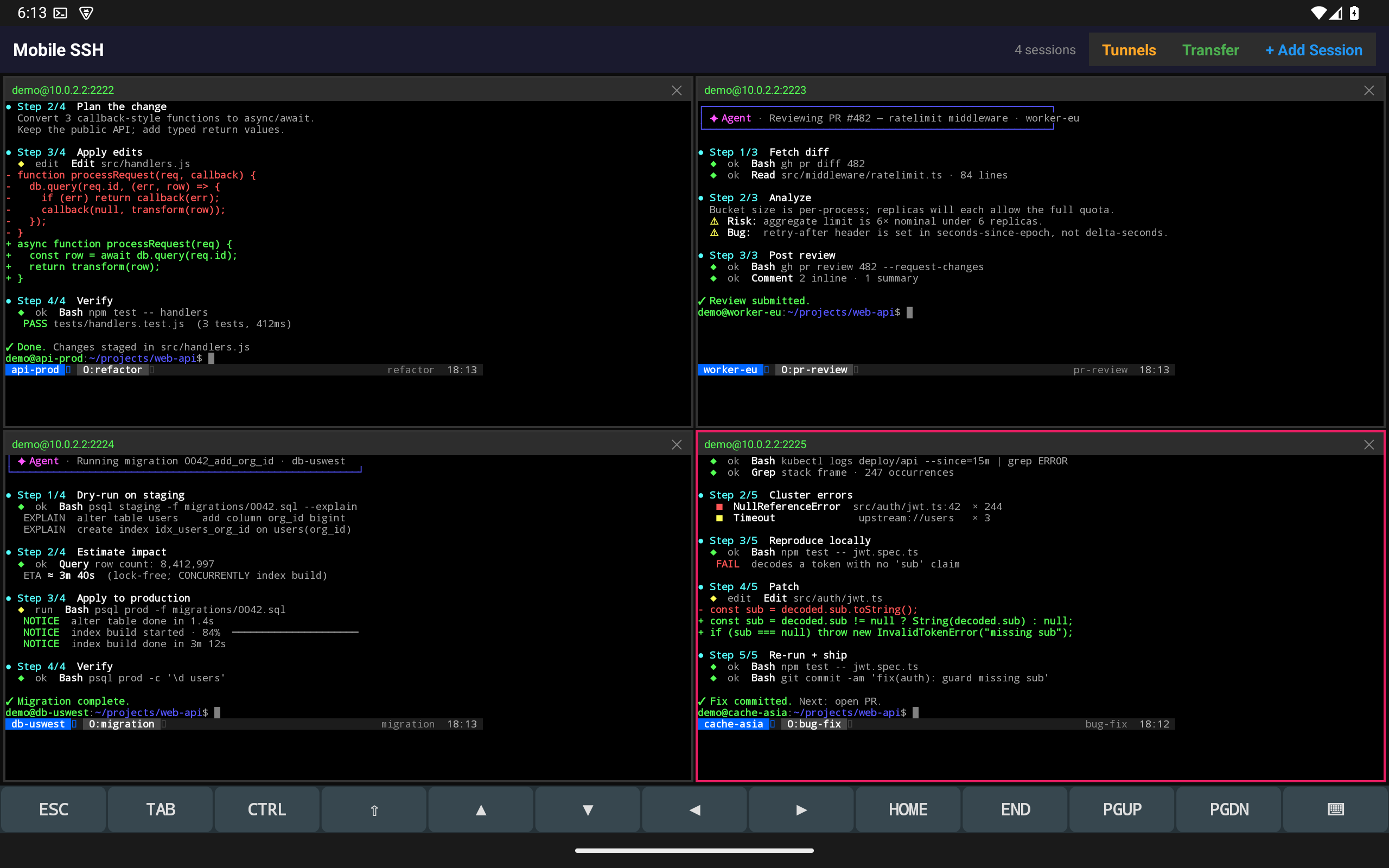Tap the PGUP key button
This screenshot has height=868, width=1389.
(1122, 809)
